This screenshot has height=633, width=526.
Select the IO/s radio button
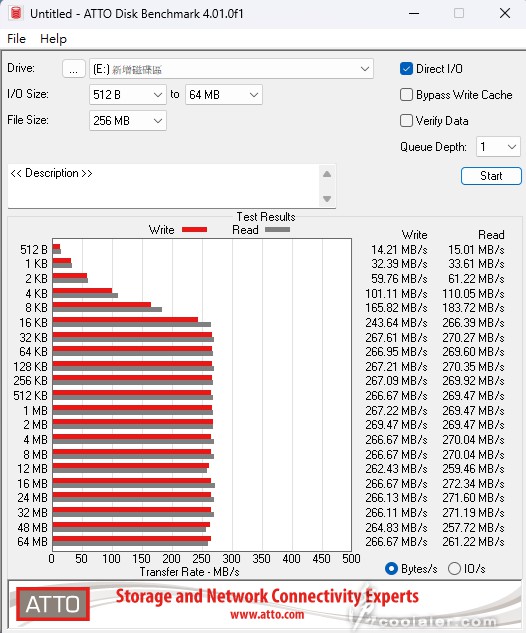pos(454,568)
